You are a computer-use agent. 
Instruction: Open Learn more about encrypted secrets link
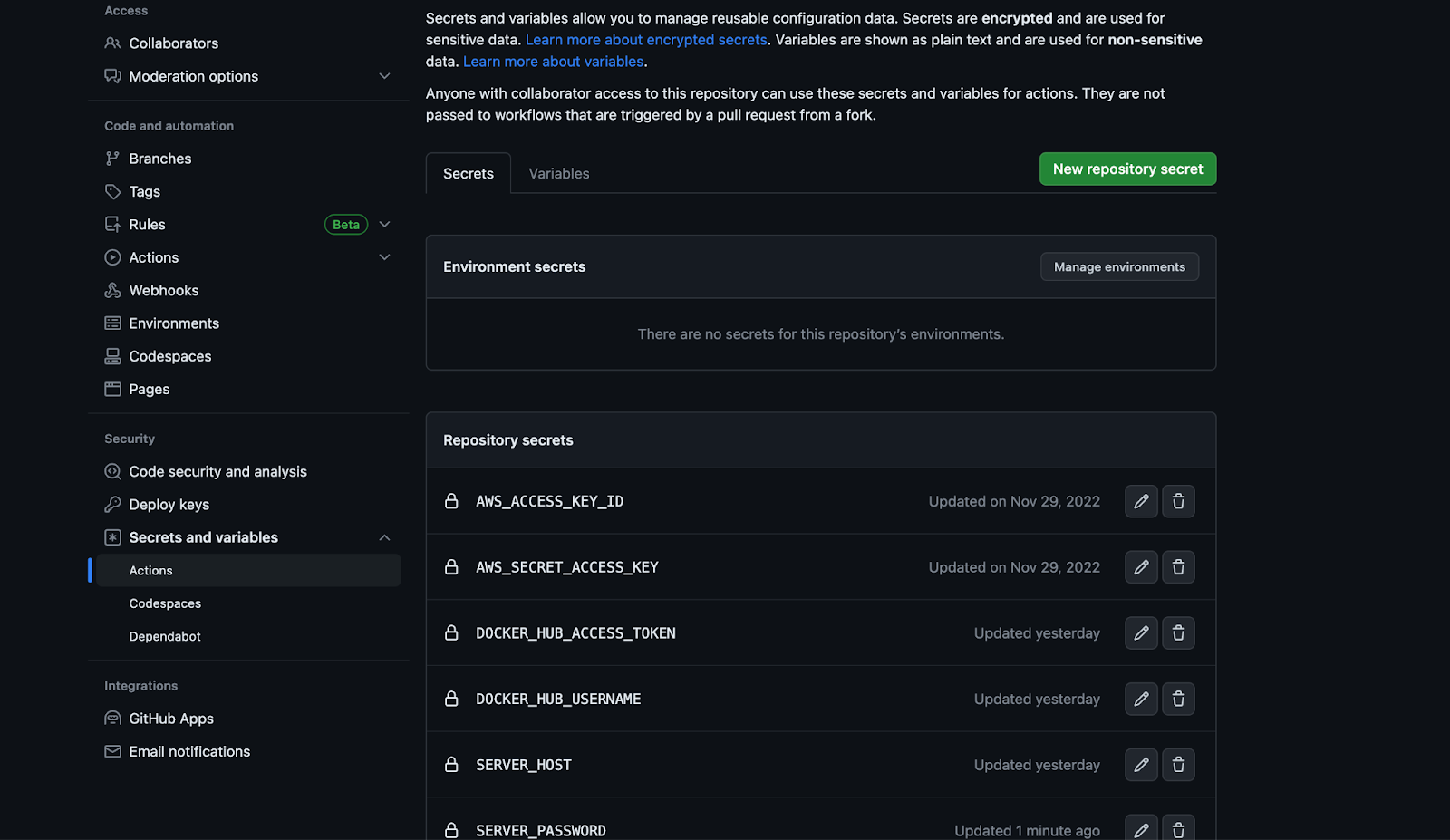646,39
